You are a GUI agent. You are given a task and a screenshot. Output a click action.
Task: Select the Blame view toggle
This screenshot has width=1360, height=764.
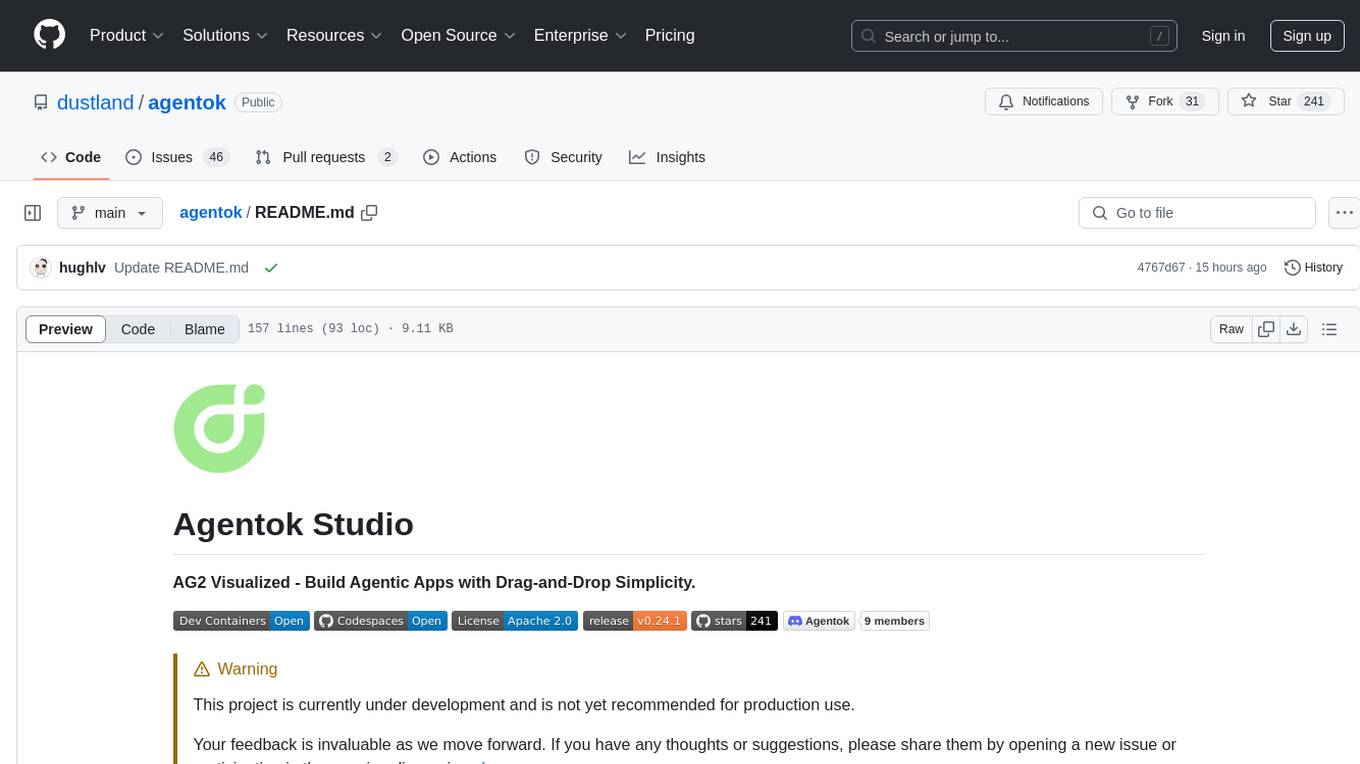point(205,329)
